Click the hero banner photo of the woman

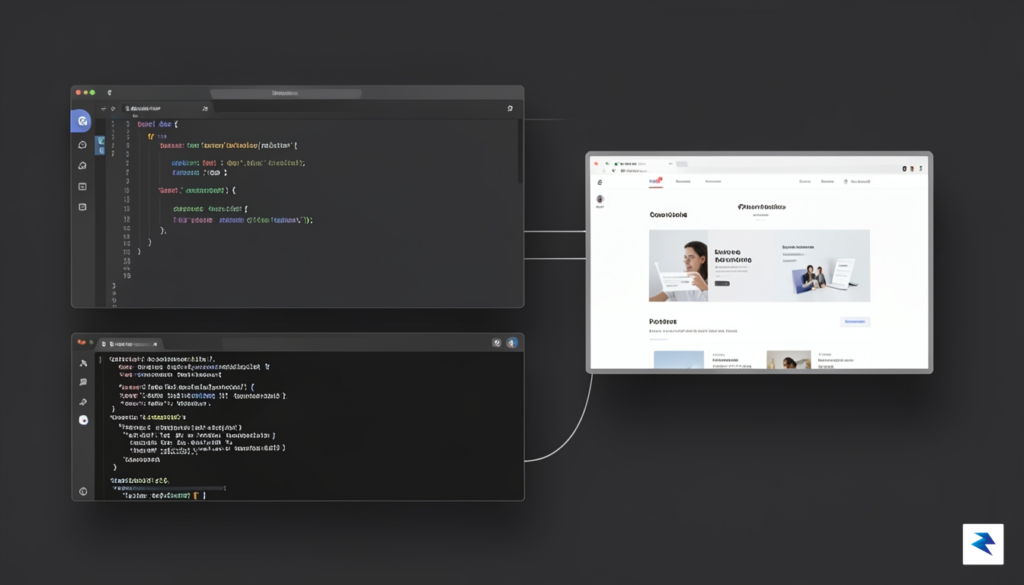click(679, 266)
